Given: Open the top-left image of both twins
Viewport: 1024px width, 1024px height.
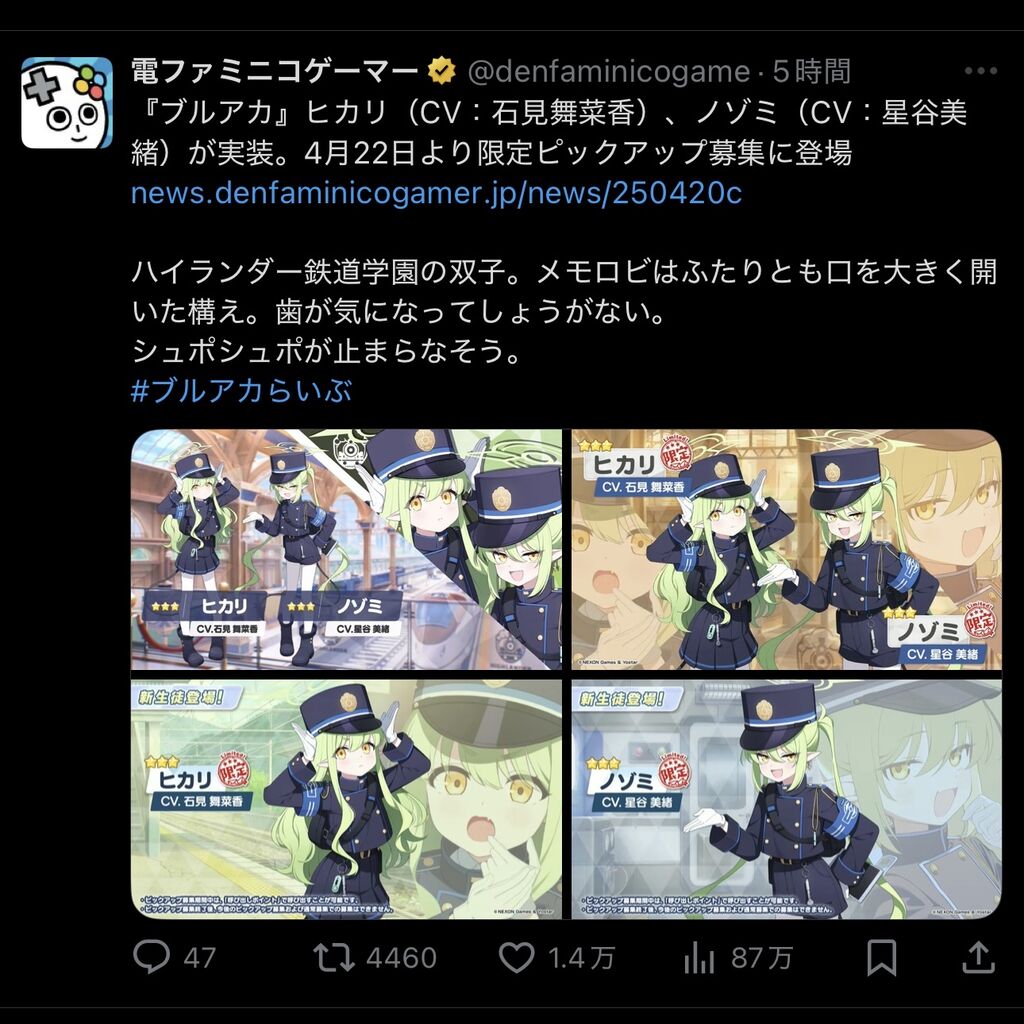Looking at the screenshot, I should [346, 549].
